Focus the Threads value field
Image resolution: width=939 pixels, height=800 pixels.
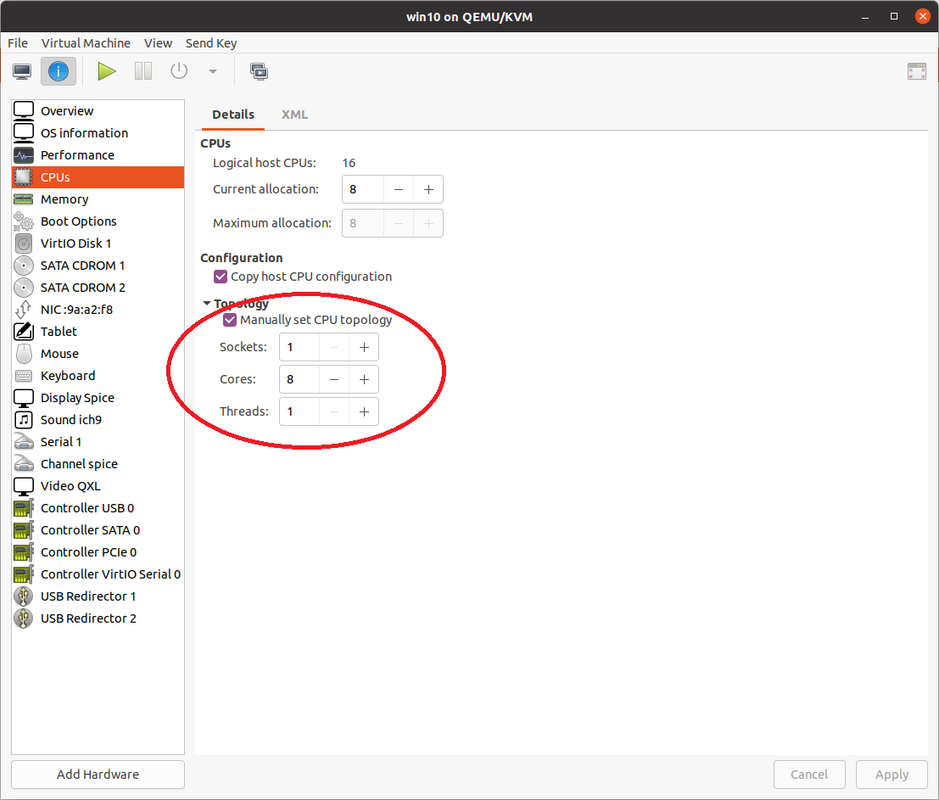(x=299, y=412)
